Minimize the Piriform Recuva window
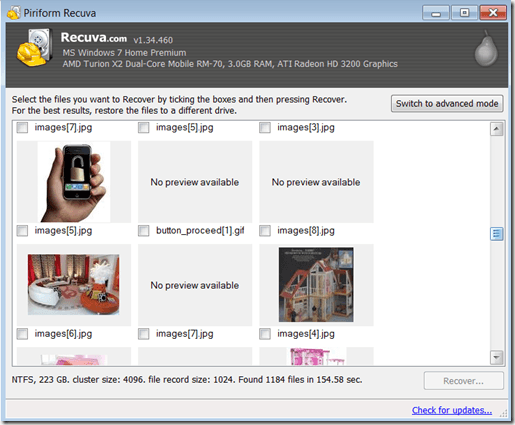Viewport: 515px width, 425px height. point(436,13)
